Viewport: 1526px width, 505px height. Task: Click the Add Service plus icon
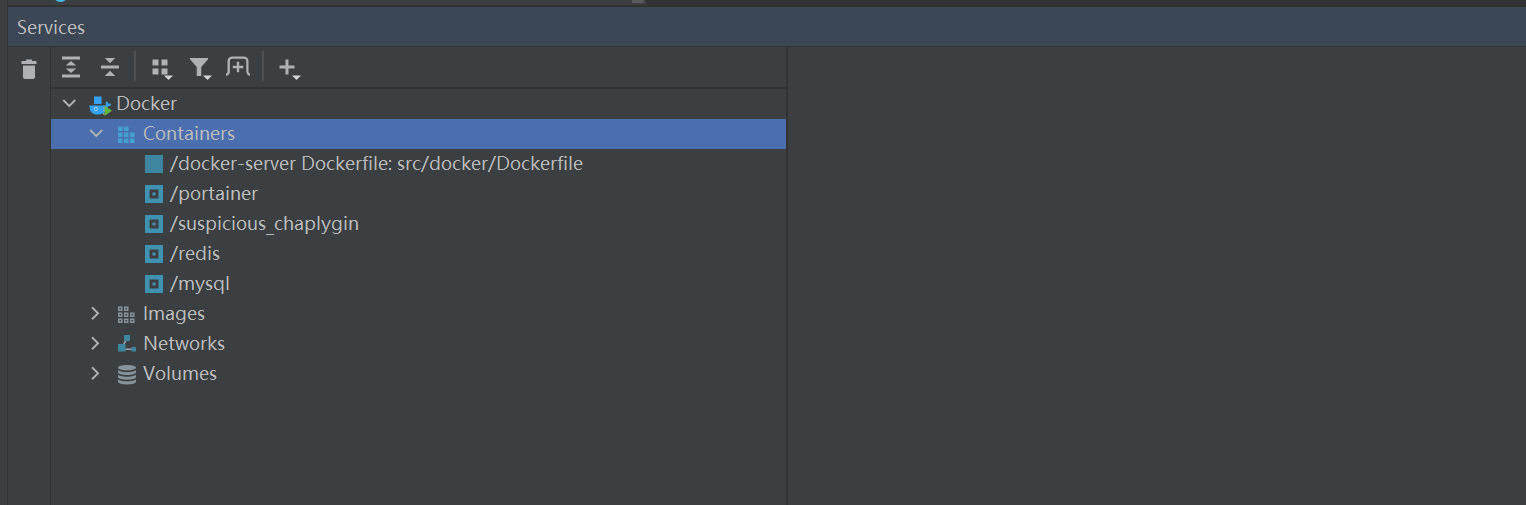pos(289,68)
